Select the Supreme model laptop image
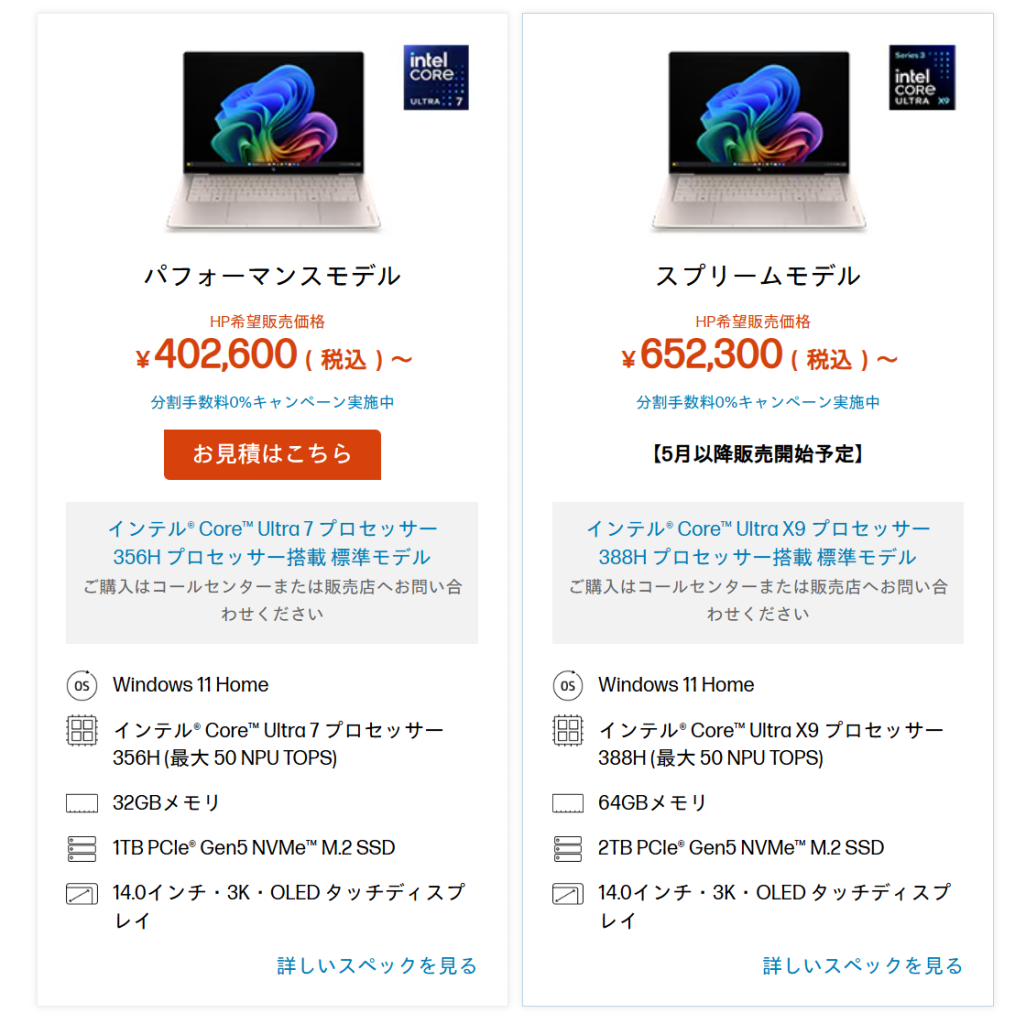This screenshot has height=1024, width=1015. coord(757,140)
